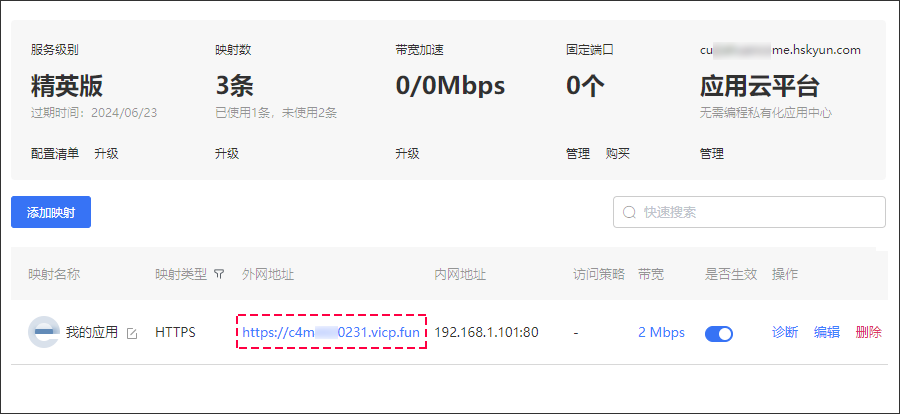
Task: Click 管理 under 应用云平台
Action: [712, 153]
